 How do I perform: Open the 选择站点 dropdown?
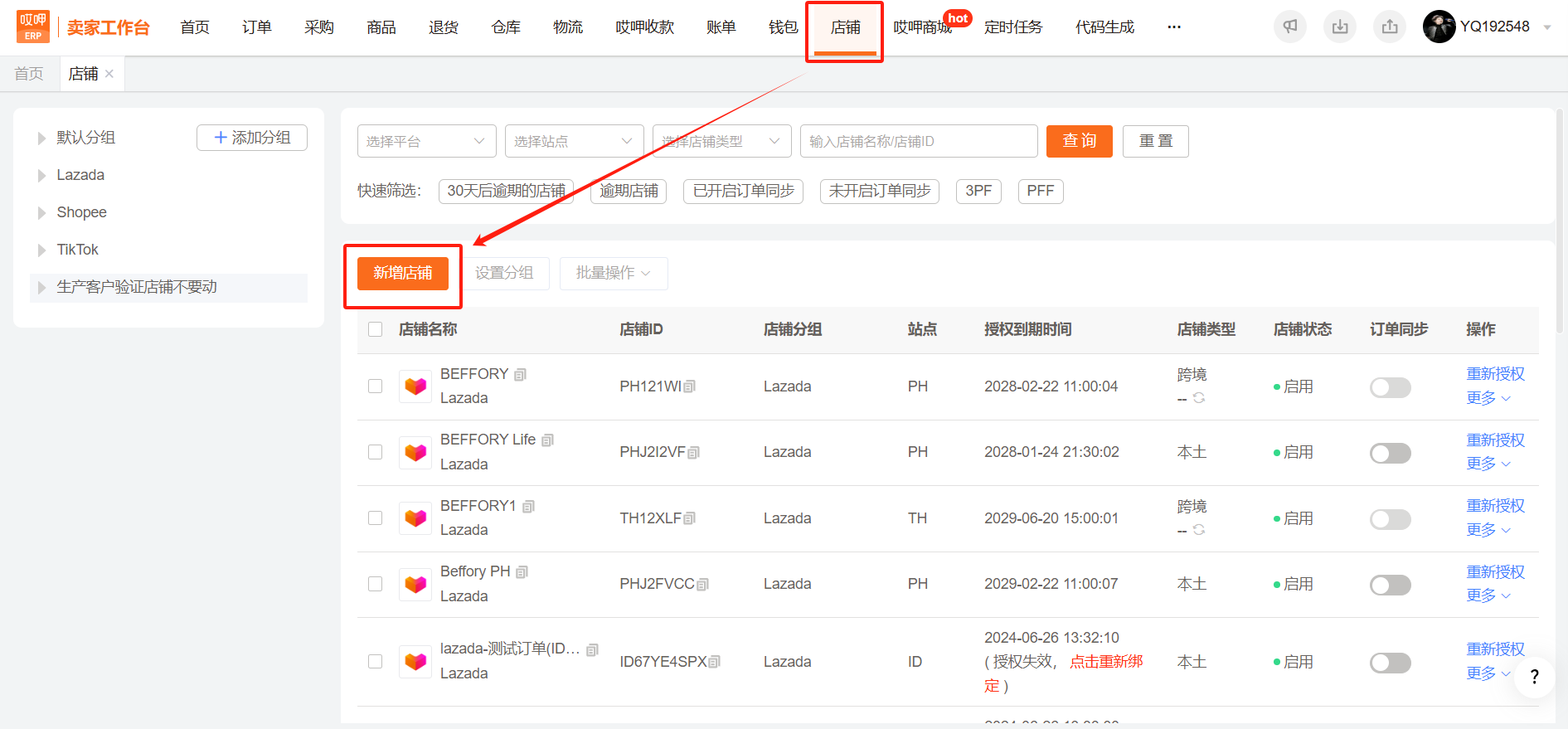[575, 141]
